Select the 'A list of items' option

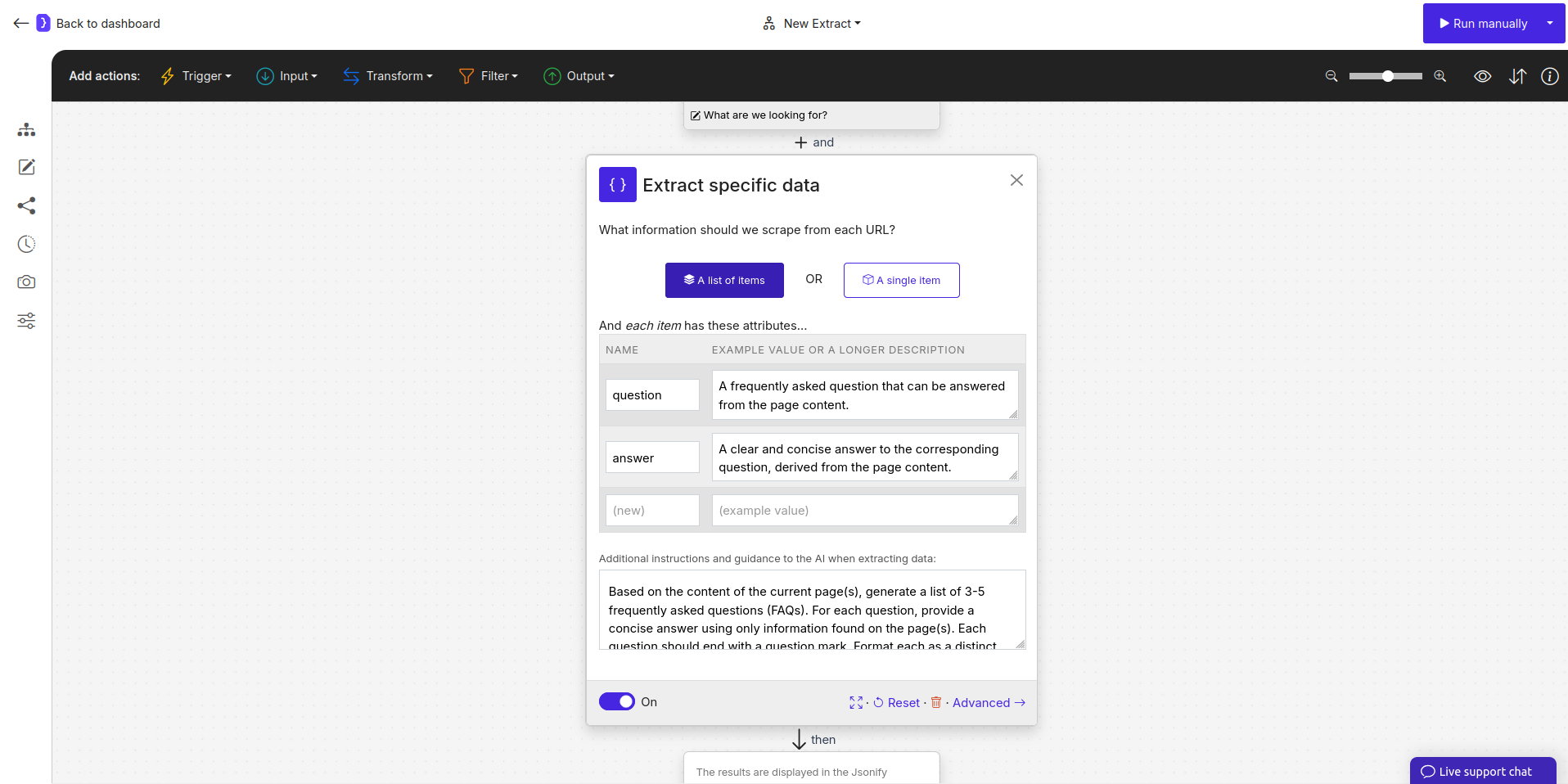pos(723,280)
